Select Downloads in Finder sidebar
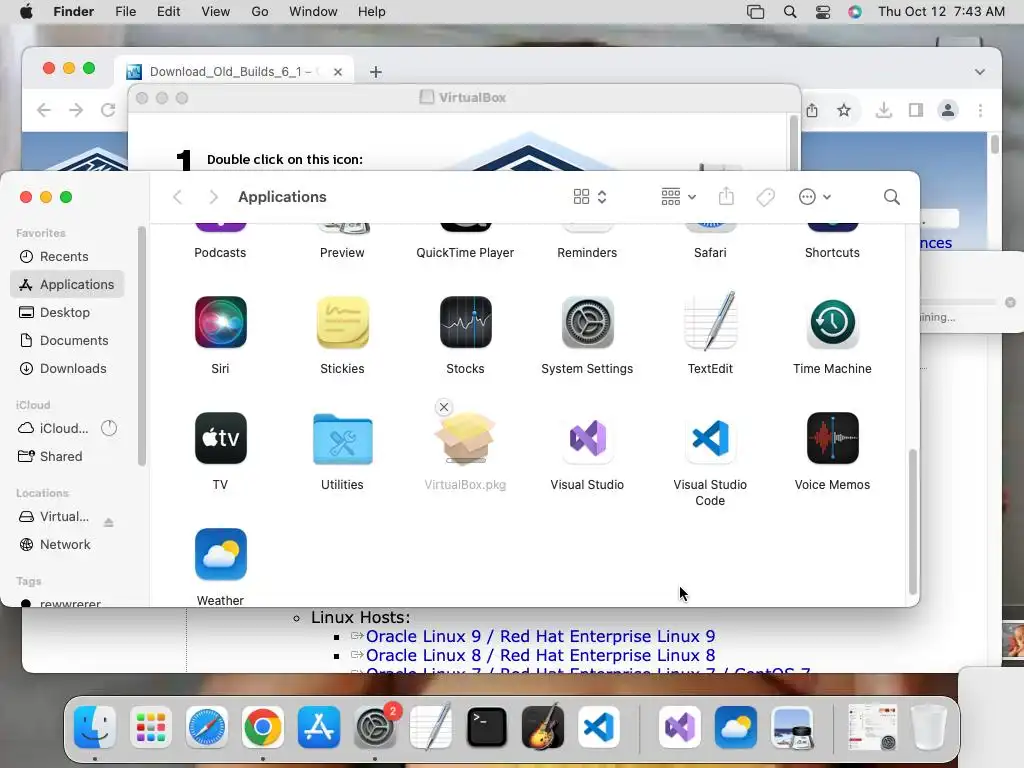 pos(67,368)
